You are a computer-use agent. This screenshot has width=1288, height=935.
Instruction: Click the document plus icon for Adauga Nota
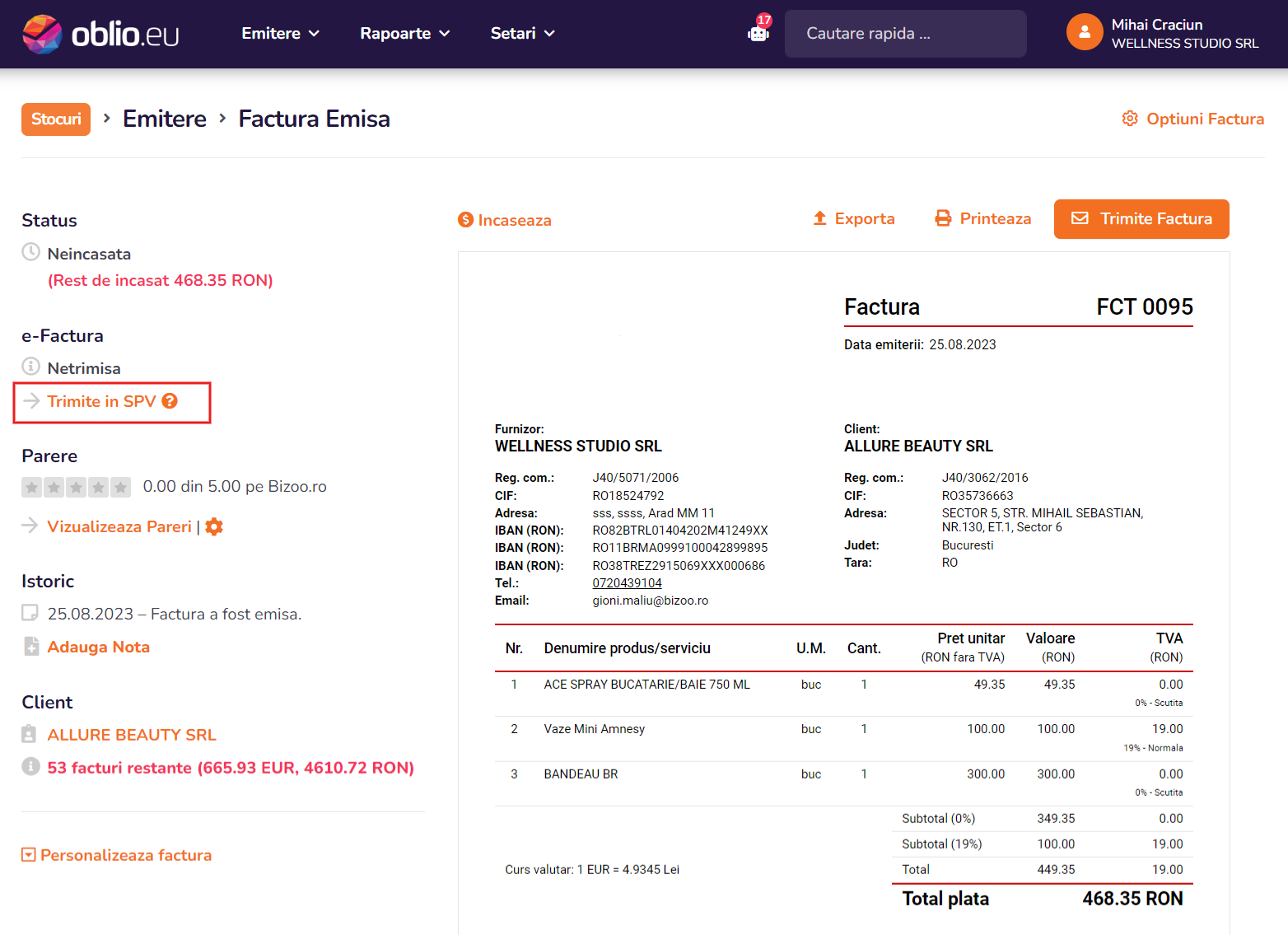pyautogui.click(x=31, y=646)
